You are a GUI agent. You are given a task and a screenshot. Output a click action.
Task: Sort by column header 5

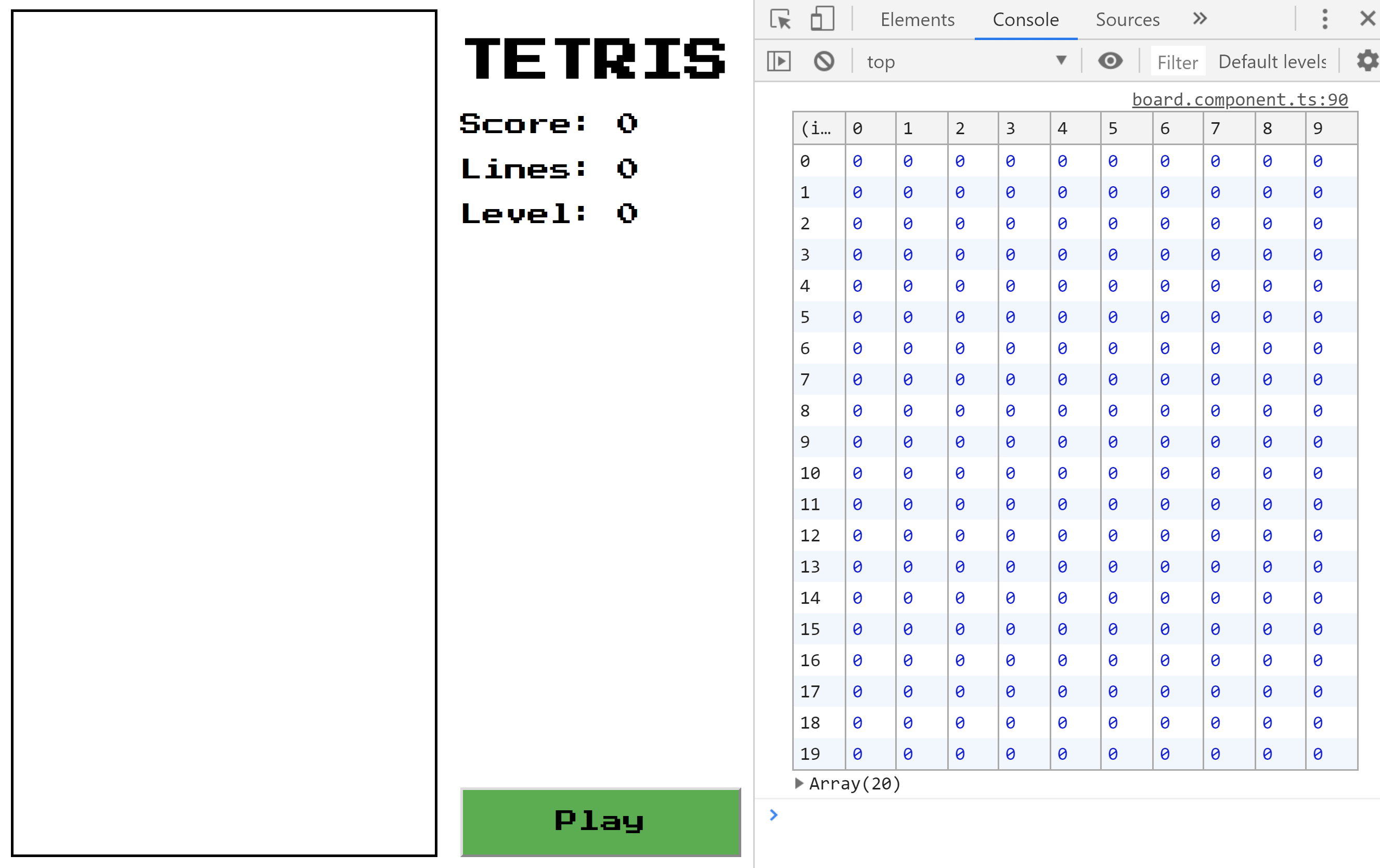tap(1126, 128)
